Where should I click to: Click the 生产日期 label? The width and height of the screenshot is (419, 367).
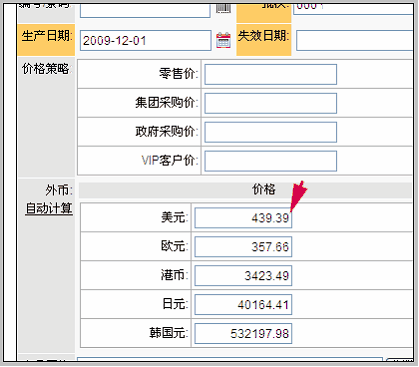(46, 36)
